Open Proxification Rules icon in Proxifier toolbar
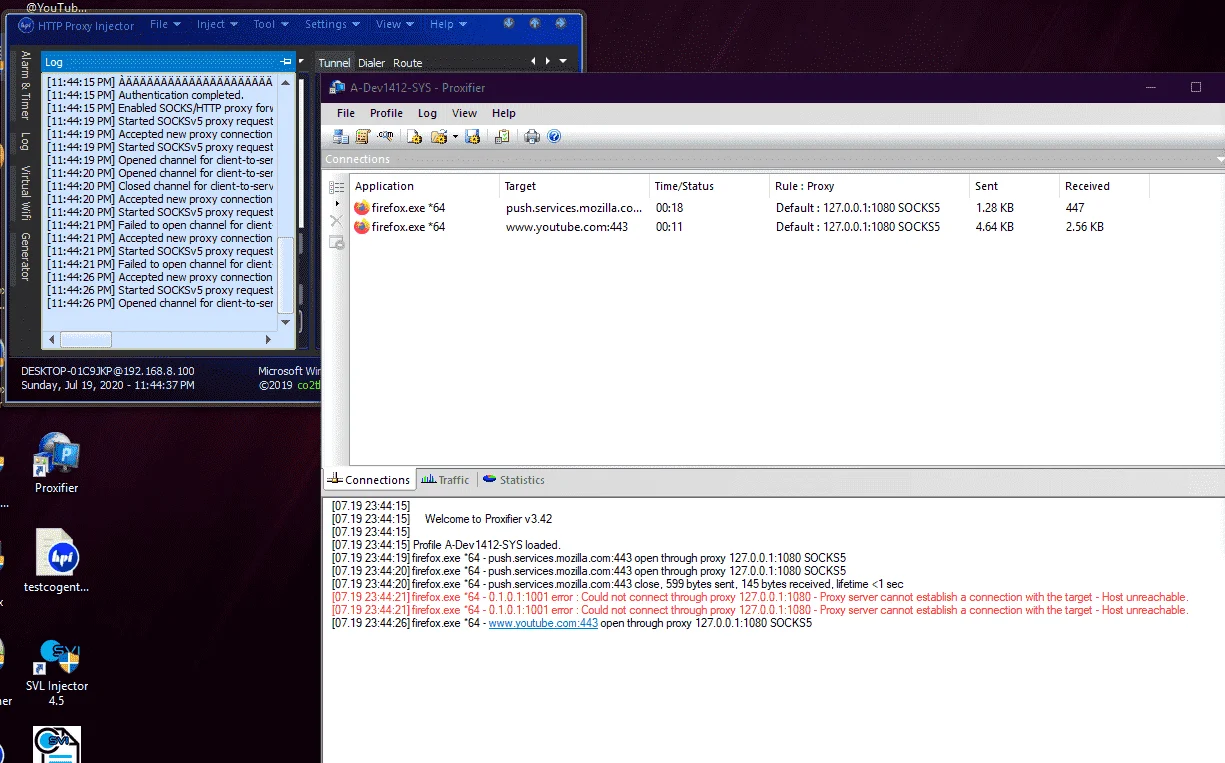This screenshot has height=763, width=1225. pos(363,136)
